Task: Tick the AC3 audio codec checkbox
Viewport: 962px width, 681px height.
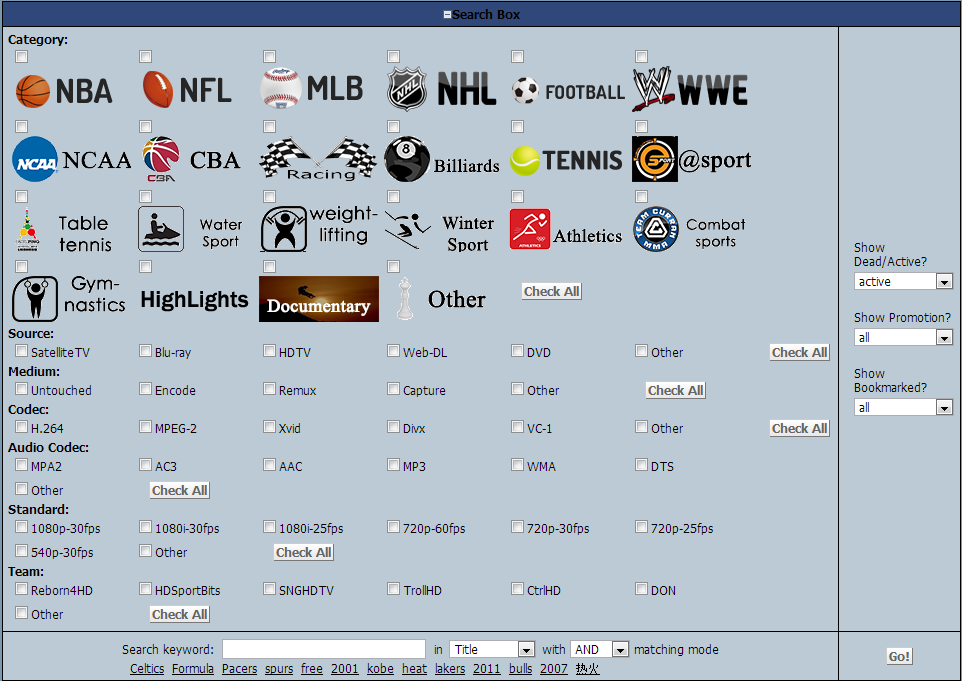Action: [145, 465]
